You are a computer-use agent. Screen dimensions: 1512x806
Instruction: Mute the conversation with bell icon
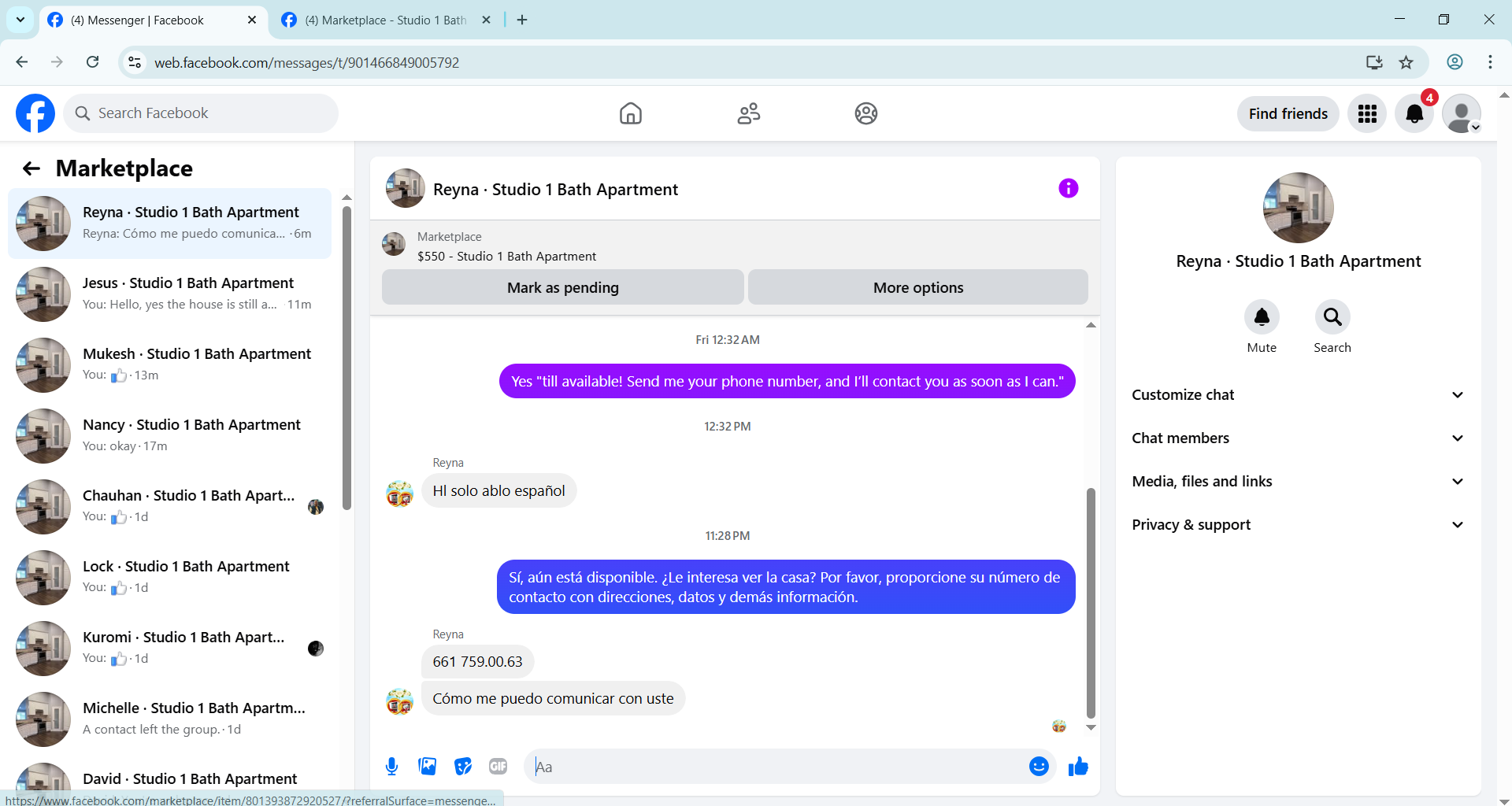pyautogui.click(x=1262, y=316)
